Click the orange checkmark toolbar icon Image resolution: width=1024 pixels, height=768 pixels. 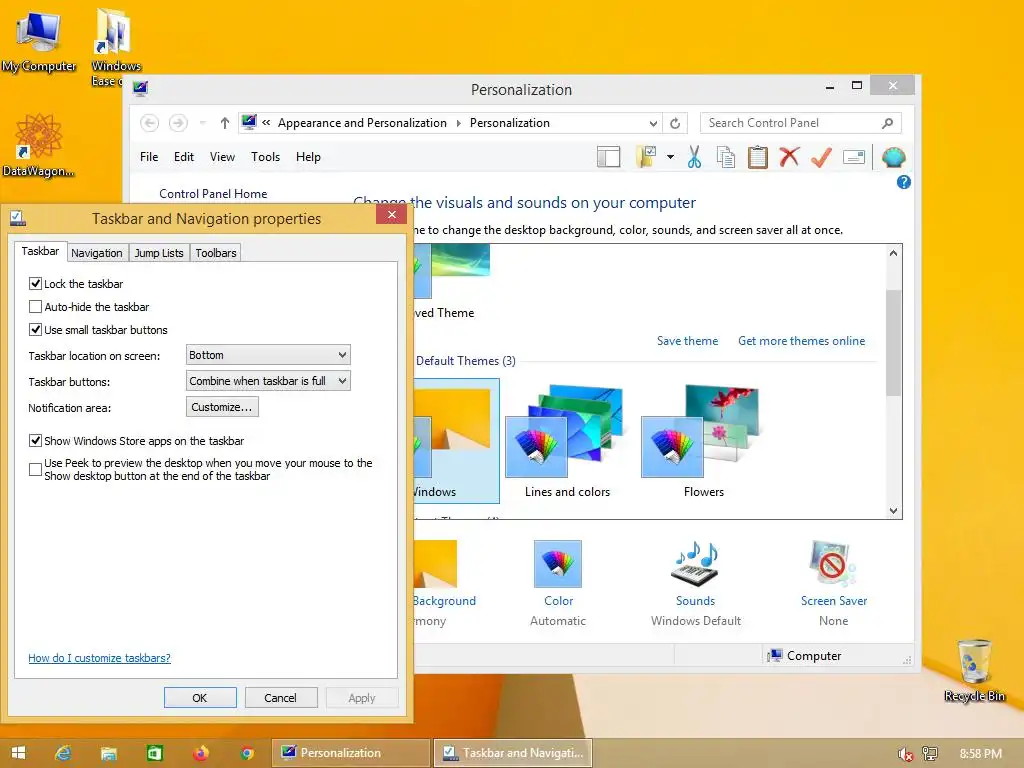pos(822,157)
